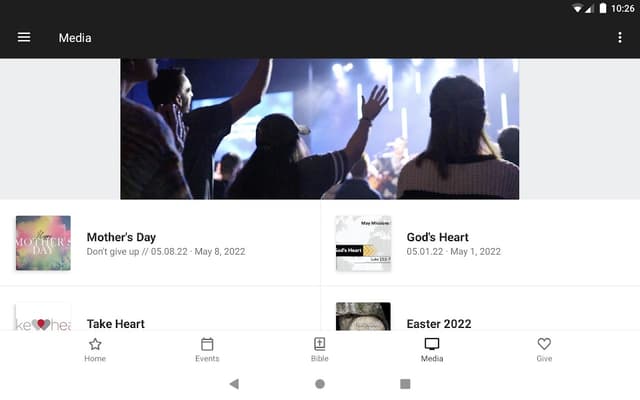Tap '05.01.22 · May 1, 2022' subtitle
Viewport: 640px width, 400px height.
point(453,251)
